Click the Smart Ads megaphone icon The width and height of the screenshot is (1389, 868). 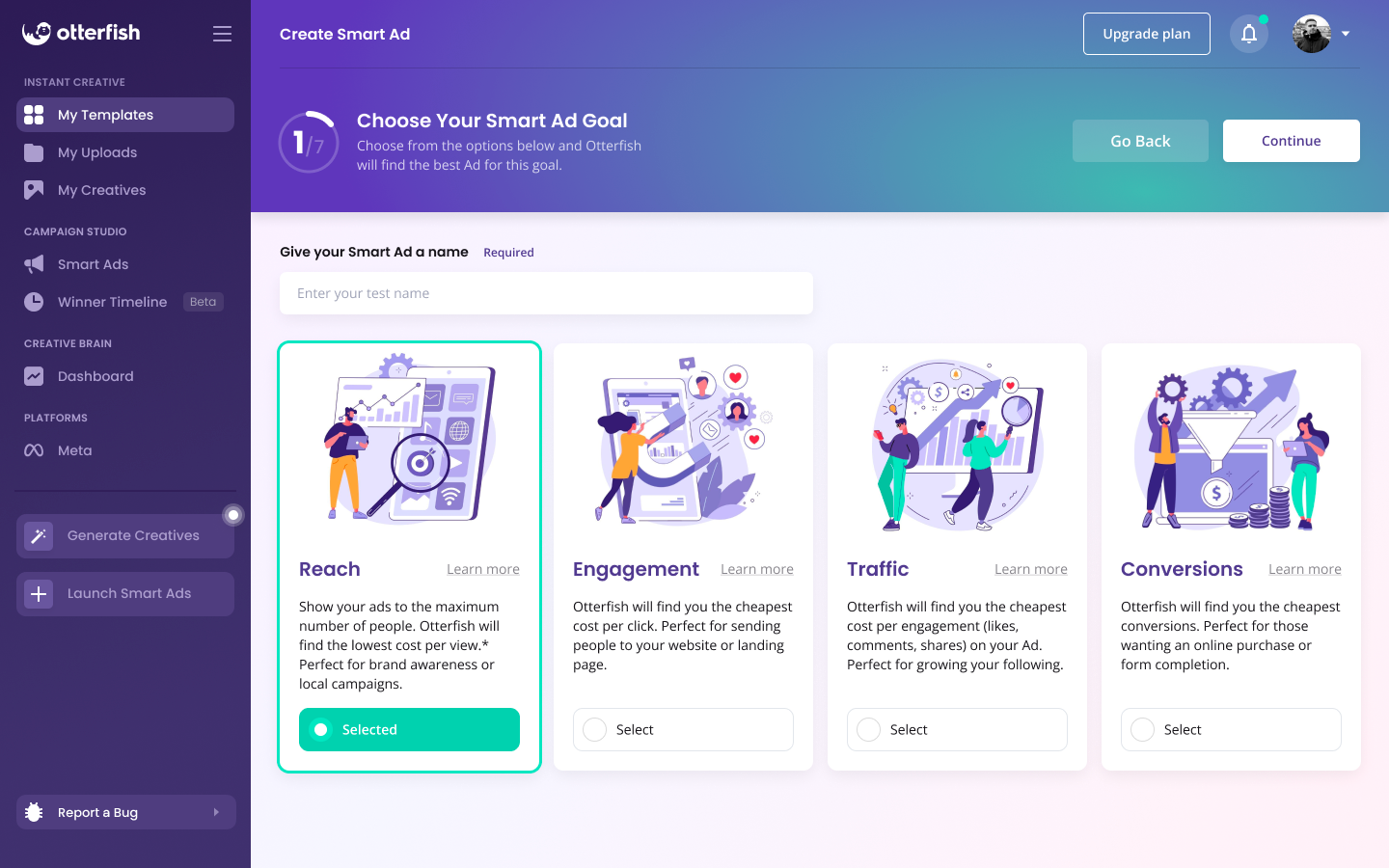click(x=34, y=264)
